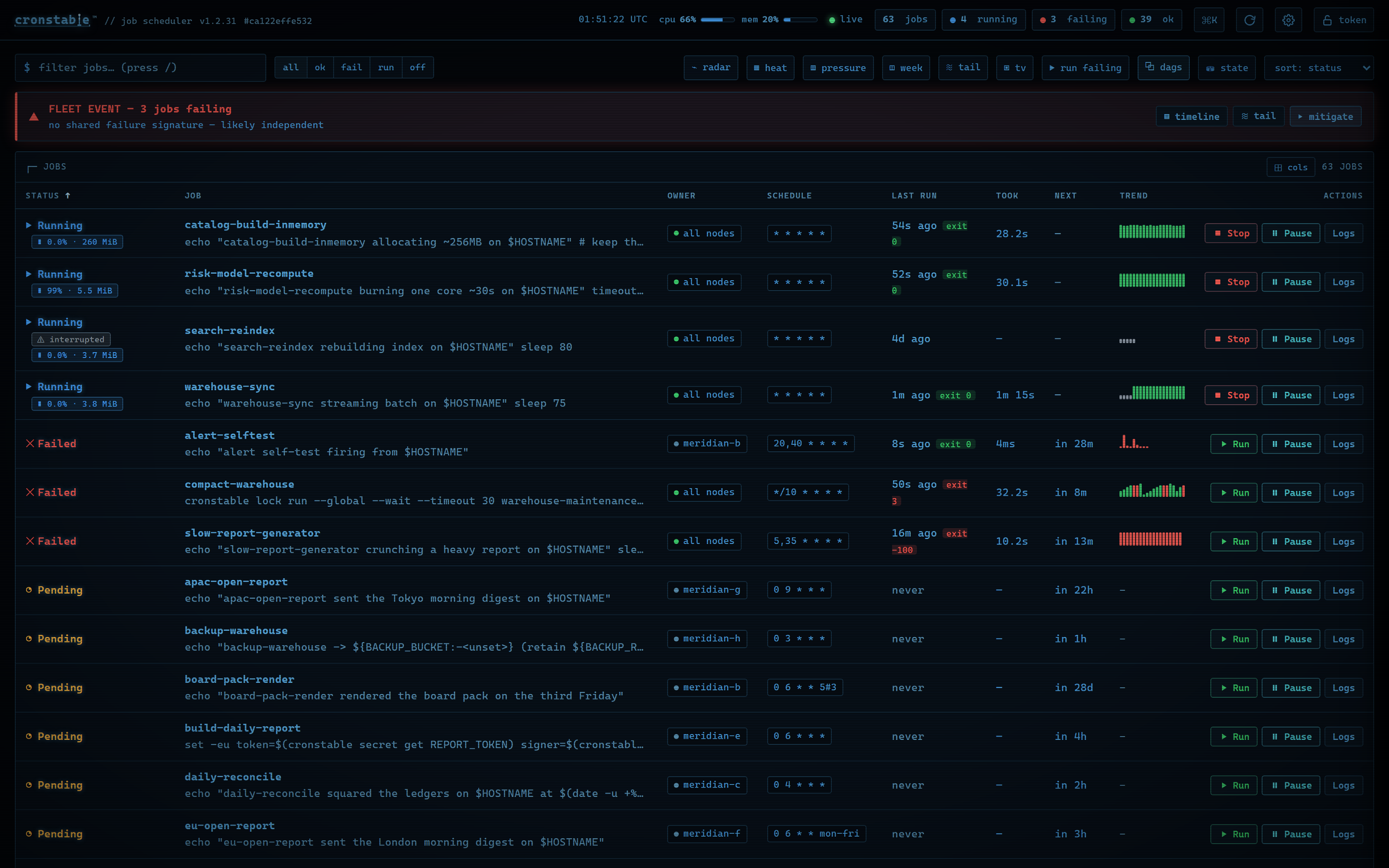Select the 'fail' filter tab
This screenshot has height=868, width=1389.
[x=351, y=68]
